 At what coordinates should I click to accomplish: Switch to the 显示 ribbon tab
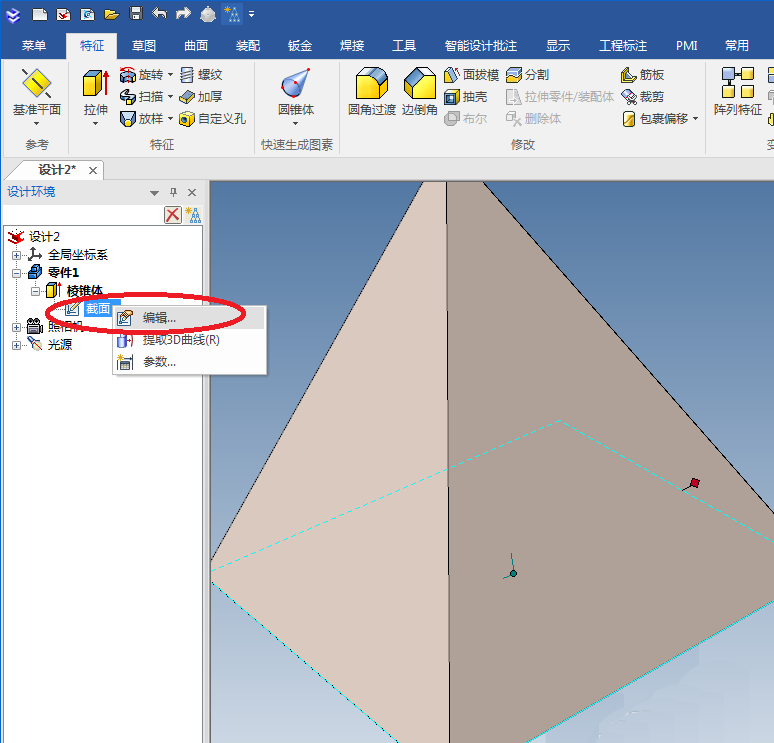(x=558, y=46)
